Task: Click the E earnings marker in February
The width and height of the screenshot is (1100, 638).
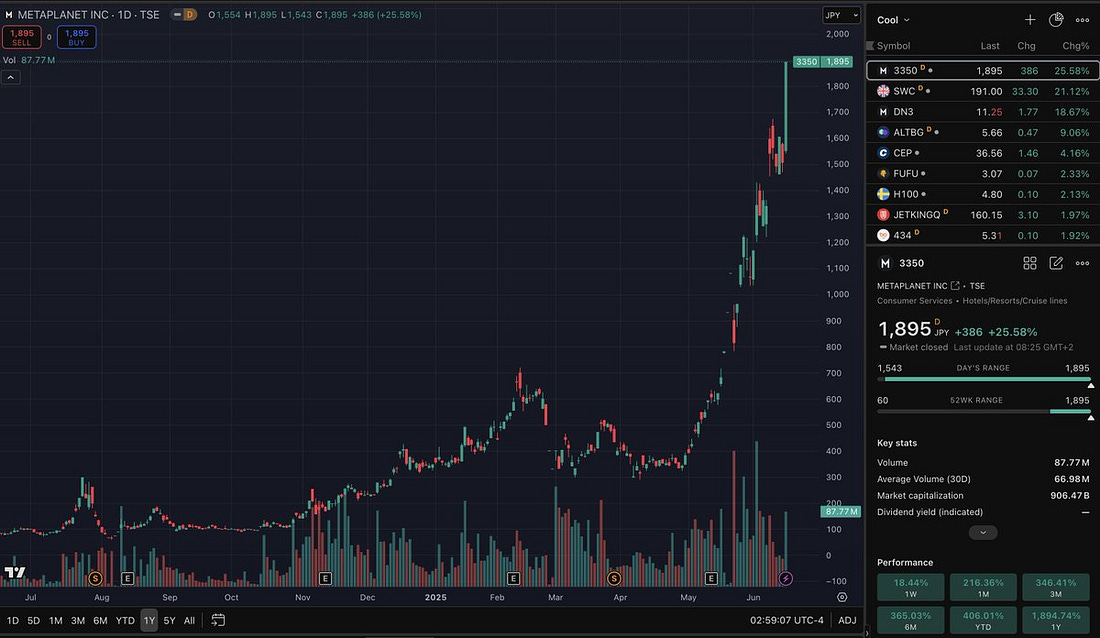Action: point(514,578)
